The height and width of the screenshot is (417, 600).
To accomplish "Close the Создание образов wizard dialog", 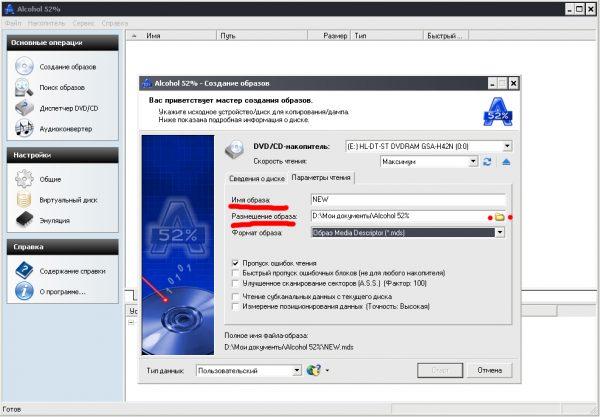I will click(x=514, y=83).
